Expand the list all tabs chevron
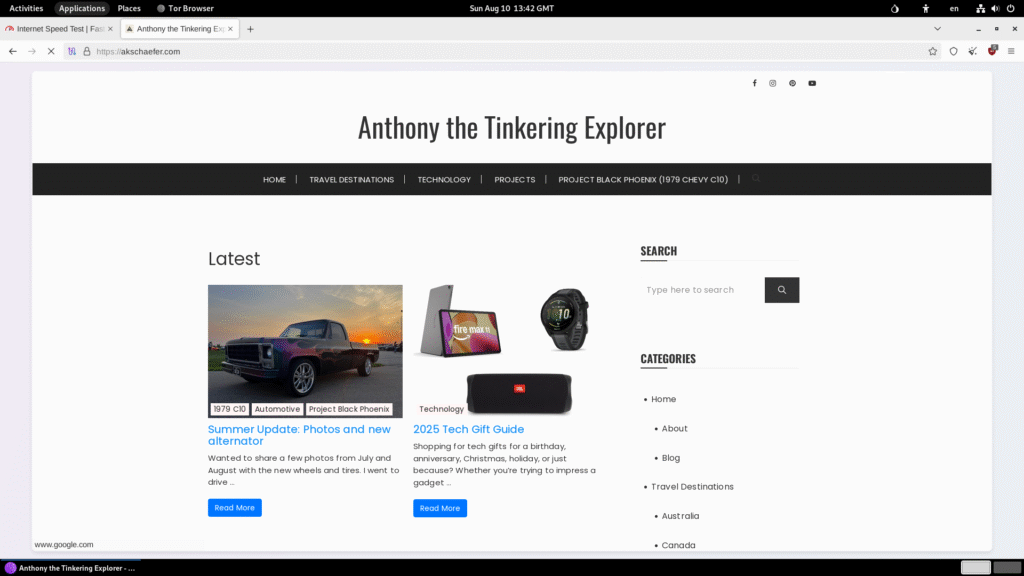The height and width of the screenshot is (576, 1024). pos(937,29)
